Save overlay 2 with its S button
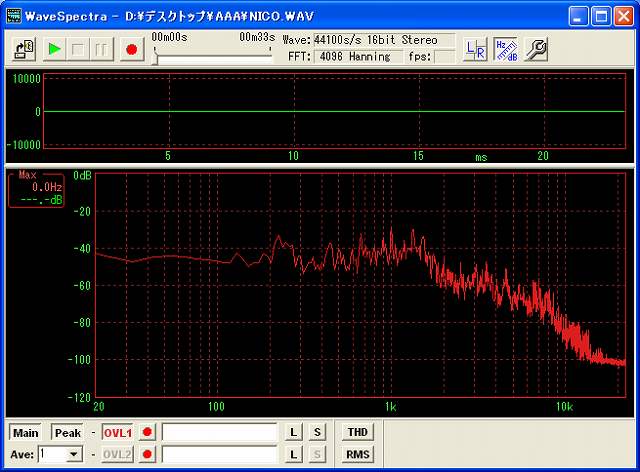Viewport: 640px width, 472px height. tap(318, 454)
